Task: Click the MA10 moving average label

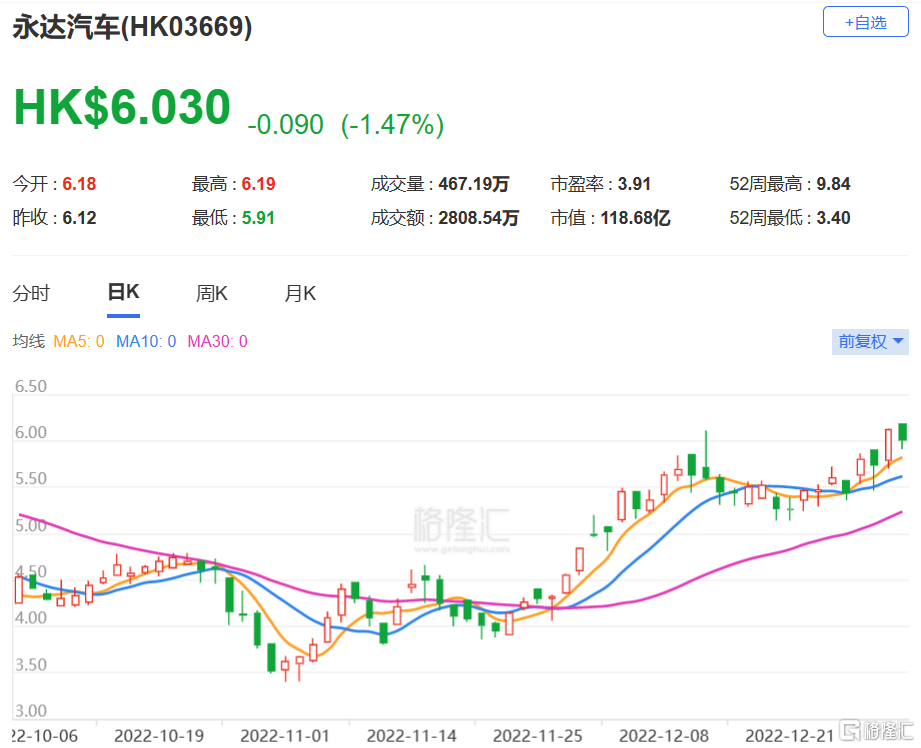Action: click(x=146, y=341)
